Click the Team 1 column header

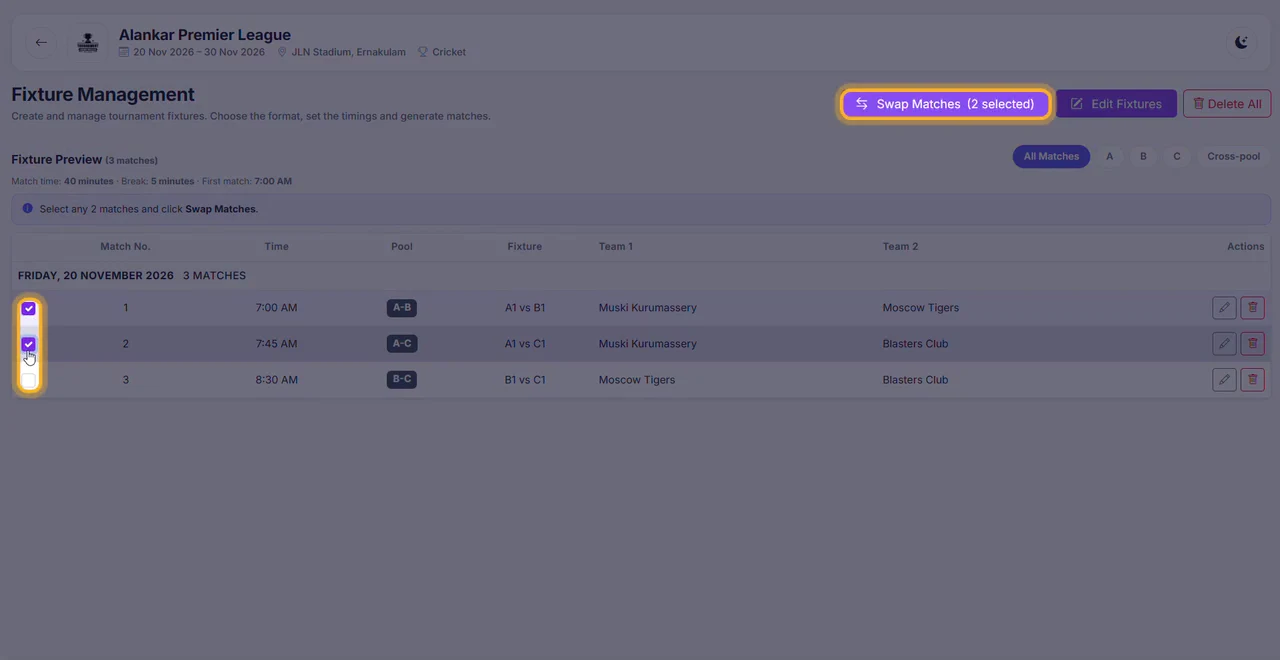pyautogui.click(x=616, y=246)
